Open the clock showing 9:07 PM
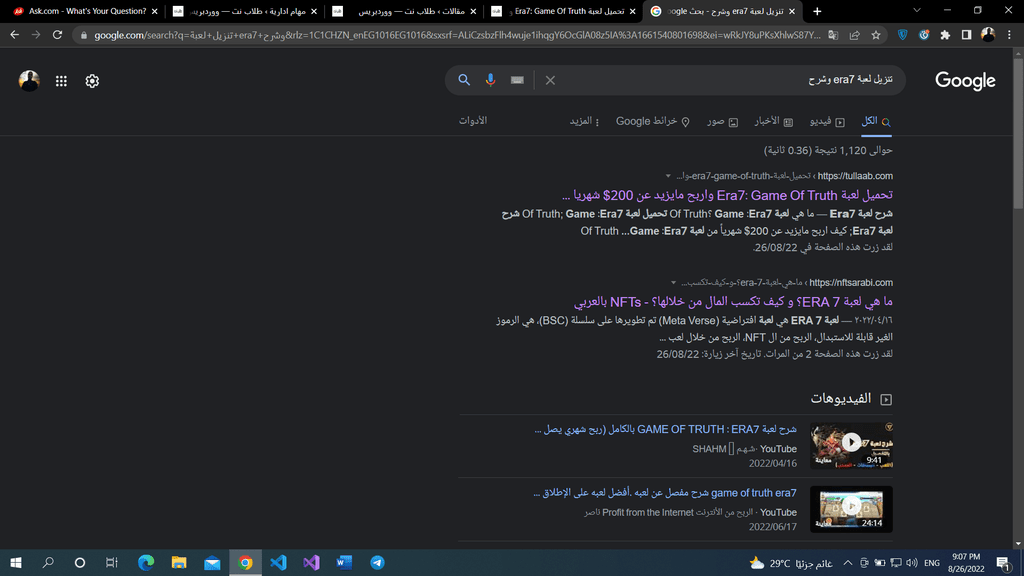 pos(966,562)
